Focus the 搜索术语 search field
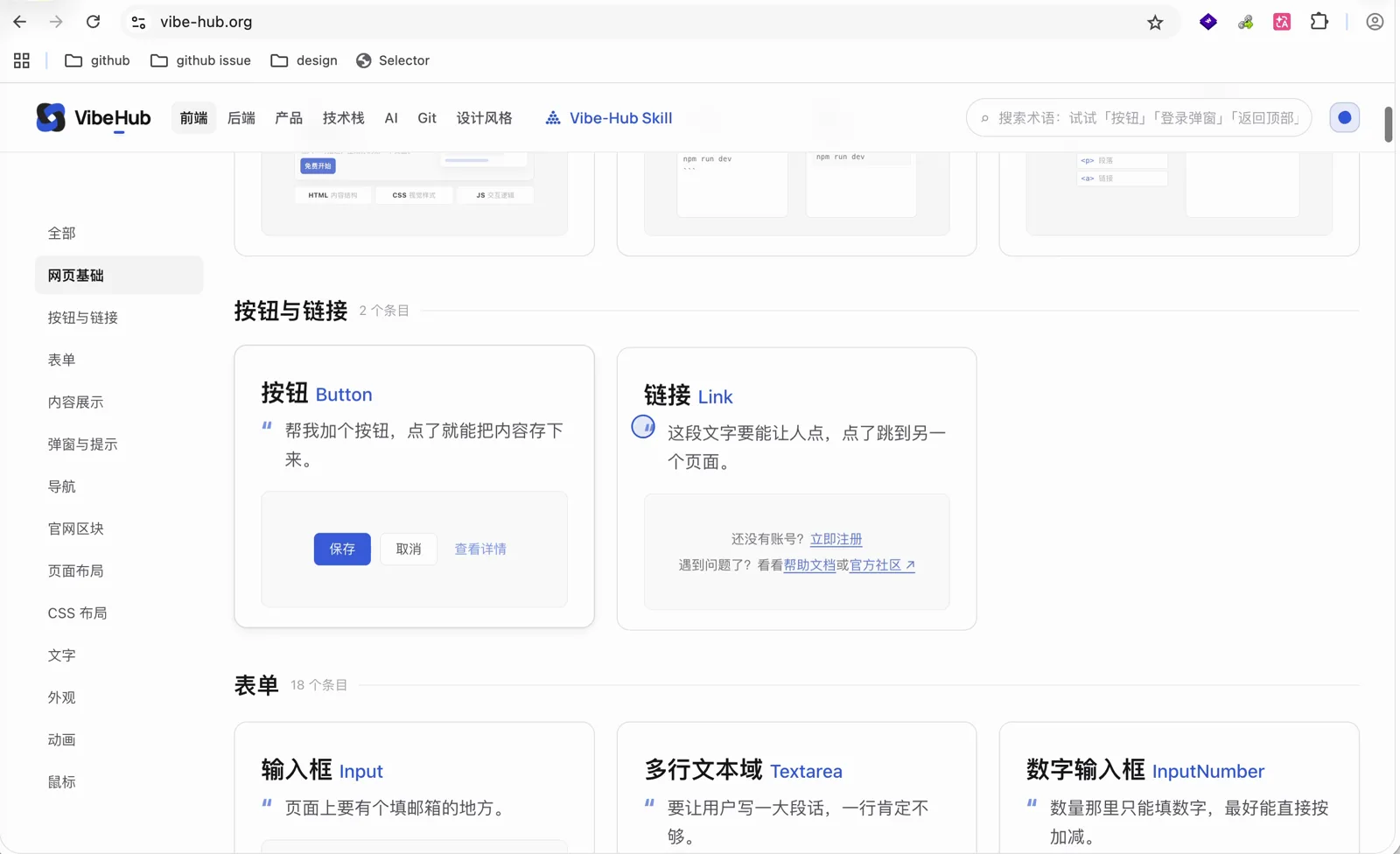 [1138, 117]
